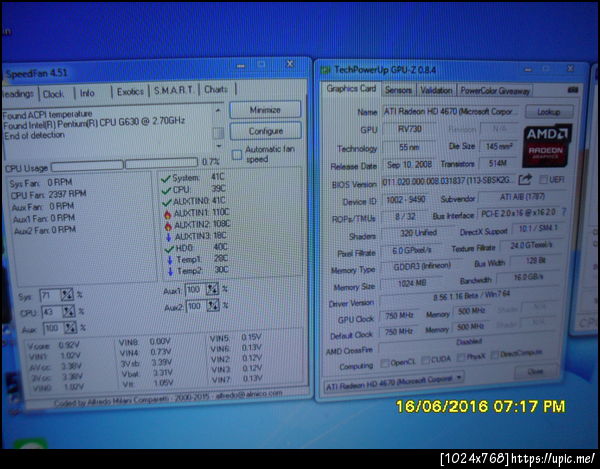Click the BIOS version export icon
The height and width of the screenshot is (469, 600).
[525, 179]
